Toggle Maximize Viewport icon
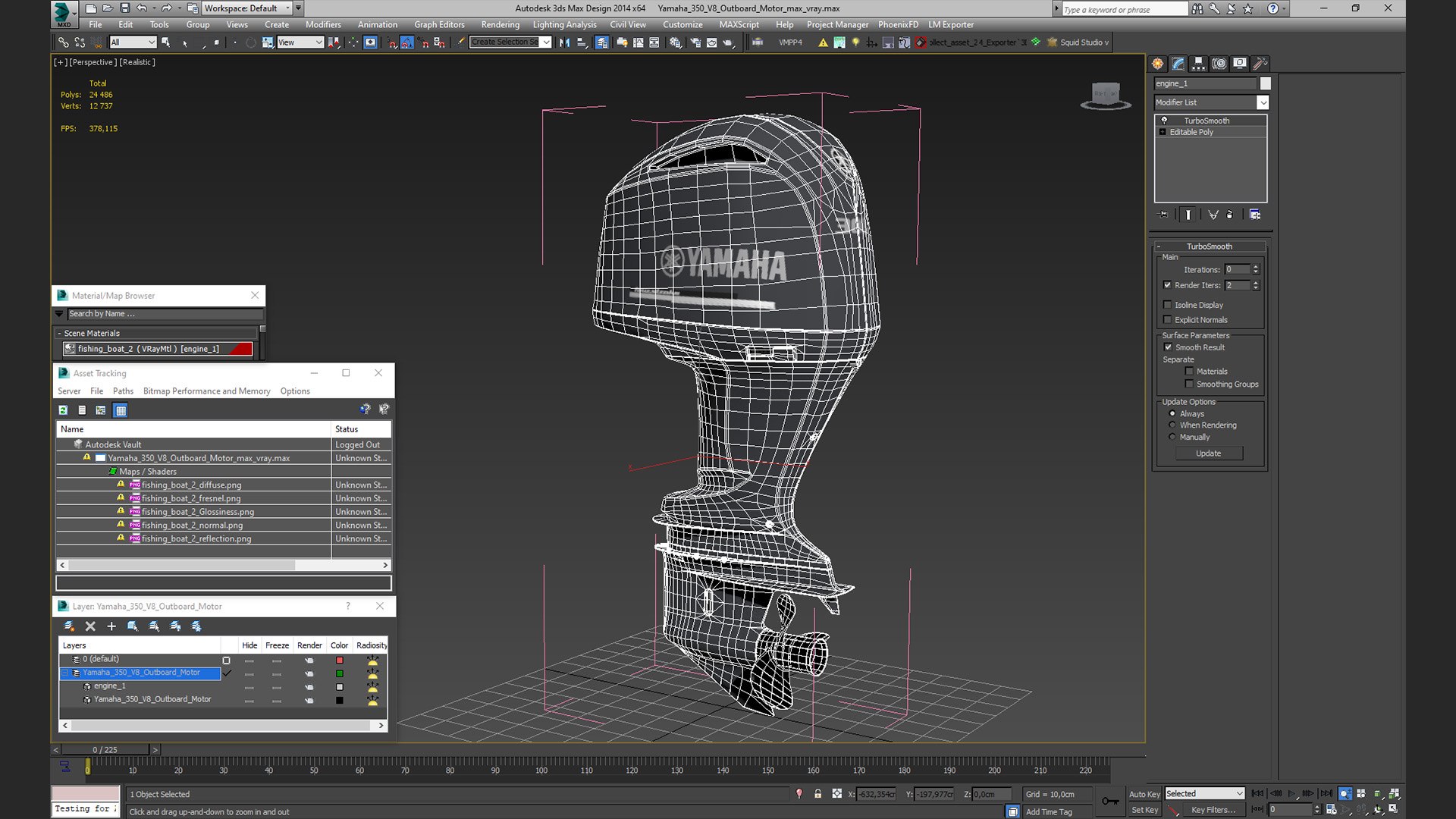This screenshot has height=819, width=1456. coord(1393,809)
